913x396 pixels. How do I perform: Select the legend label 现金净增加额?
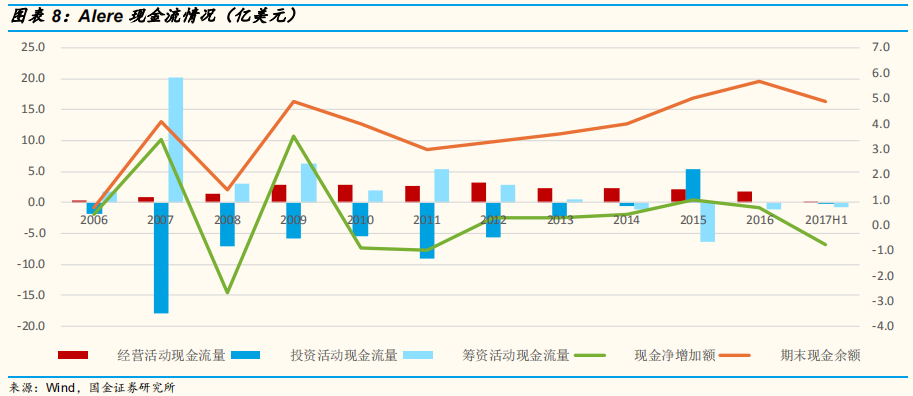(x=674, y=355)
